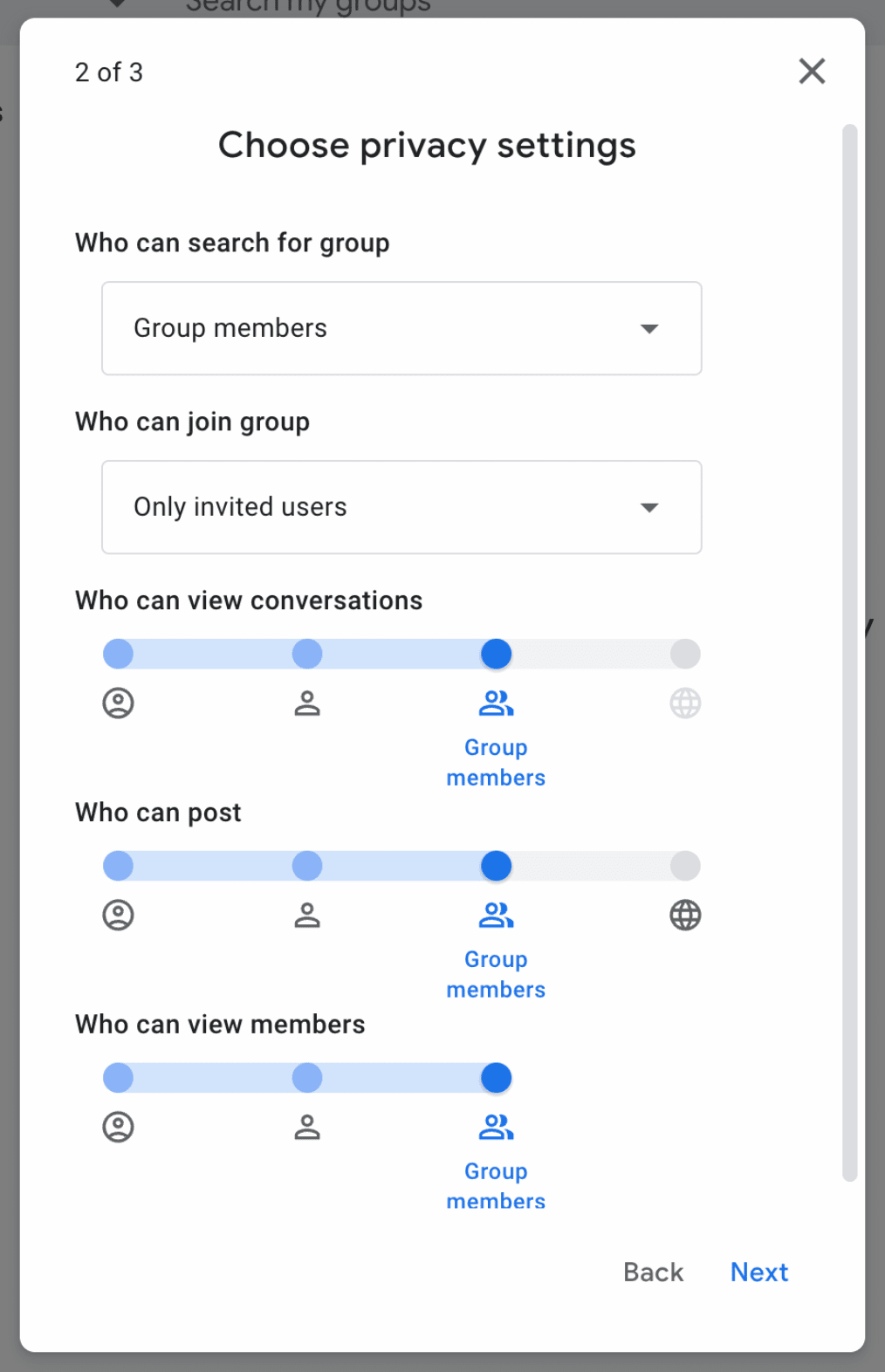The height and width of the screenshot is (1372, 885).
Task: Click the globe icon under view conversations
Action: click(685, 703)
